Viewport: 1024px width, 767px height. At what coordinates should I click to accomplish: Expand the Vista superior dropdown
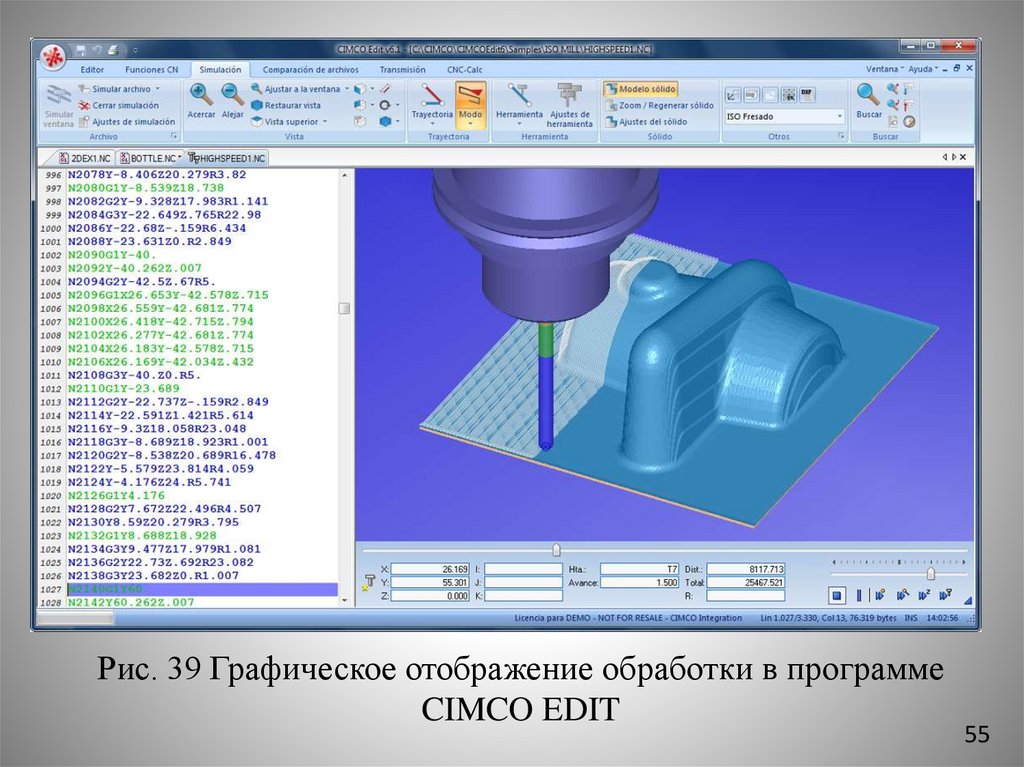coord(325,122)
